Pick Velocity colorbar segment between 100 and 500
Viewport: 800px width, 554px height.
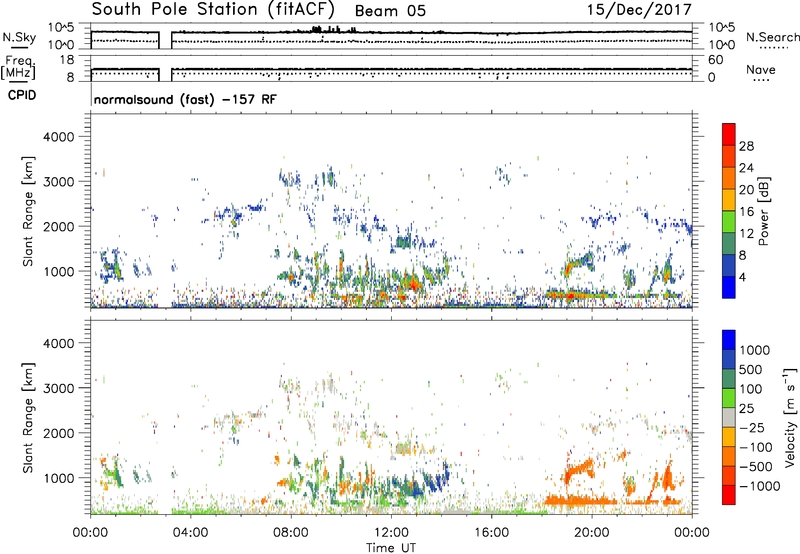point(729,379)
